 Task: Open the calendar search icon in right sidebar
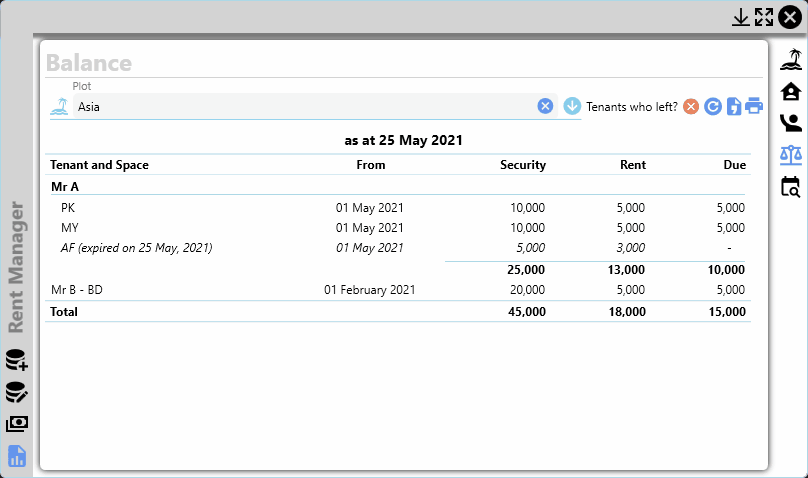[791, 187]
